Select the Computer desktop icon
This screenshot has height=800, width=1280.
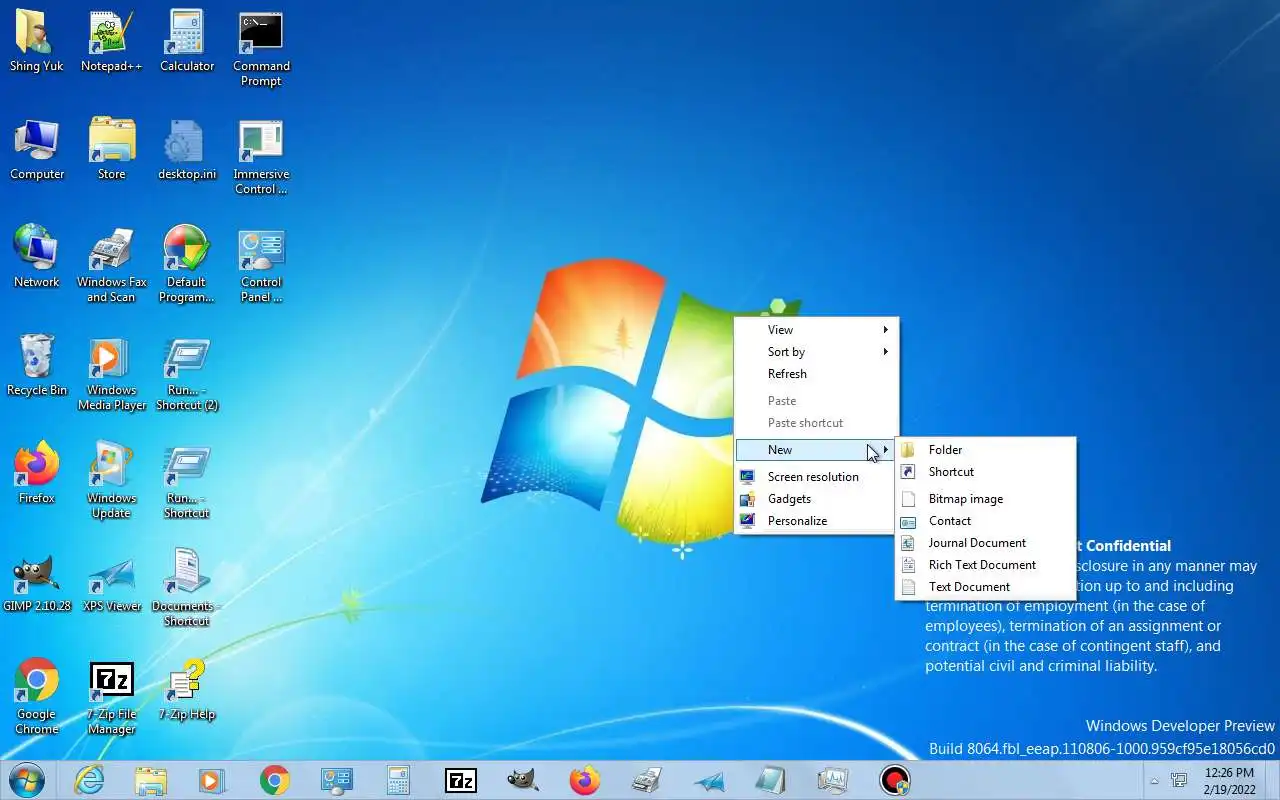[37, 150]
